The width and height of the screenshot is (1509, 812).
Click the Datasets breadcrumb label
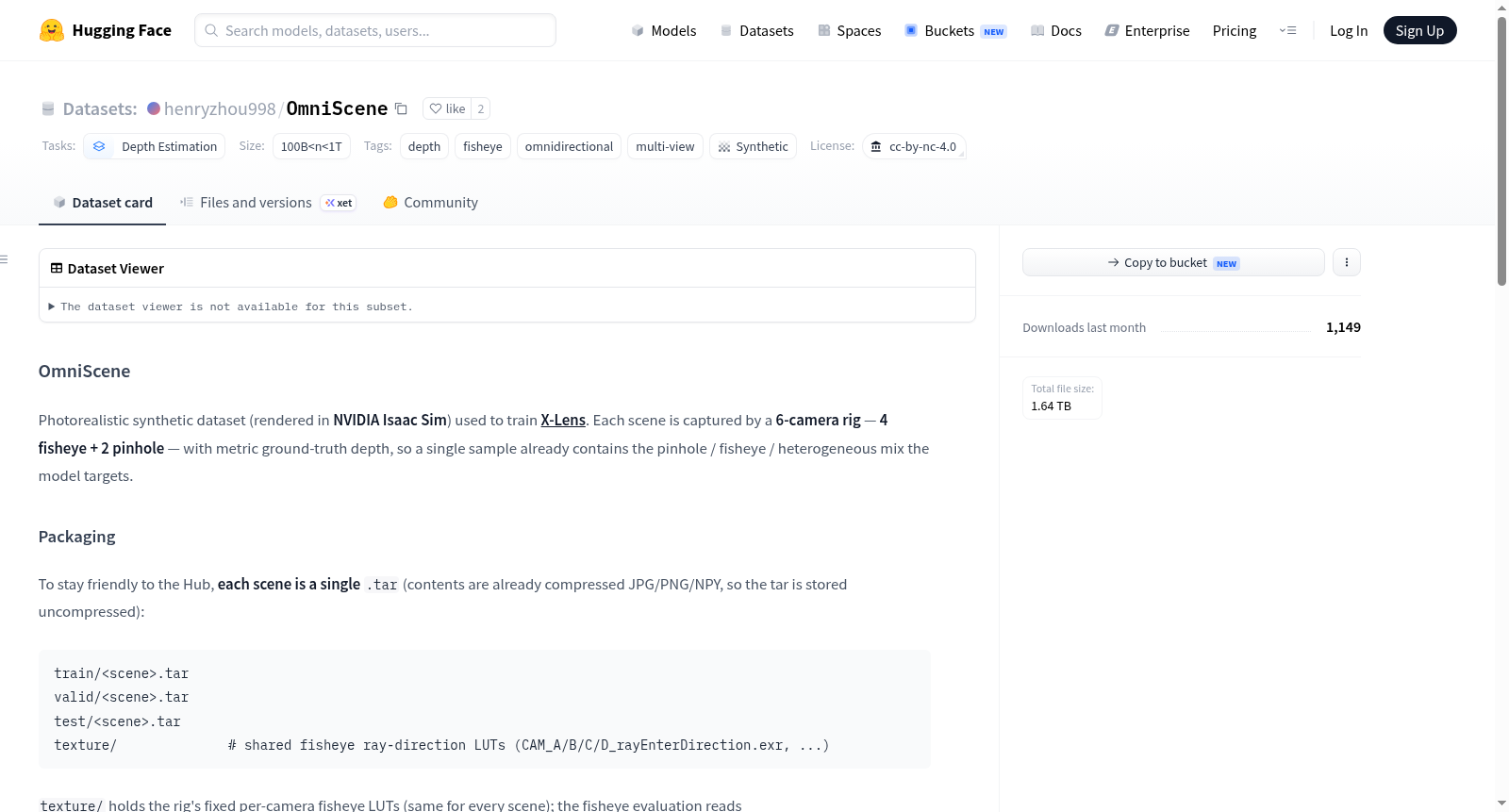pos(100,108)
